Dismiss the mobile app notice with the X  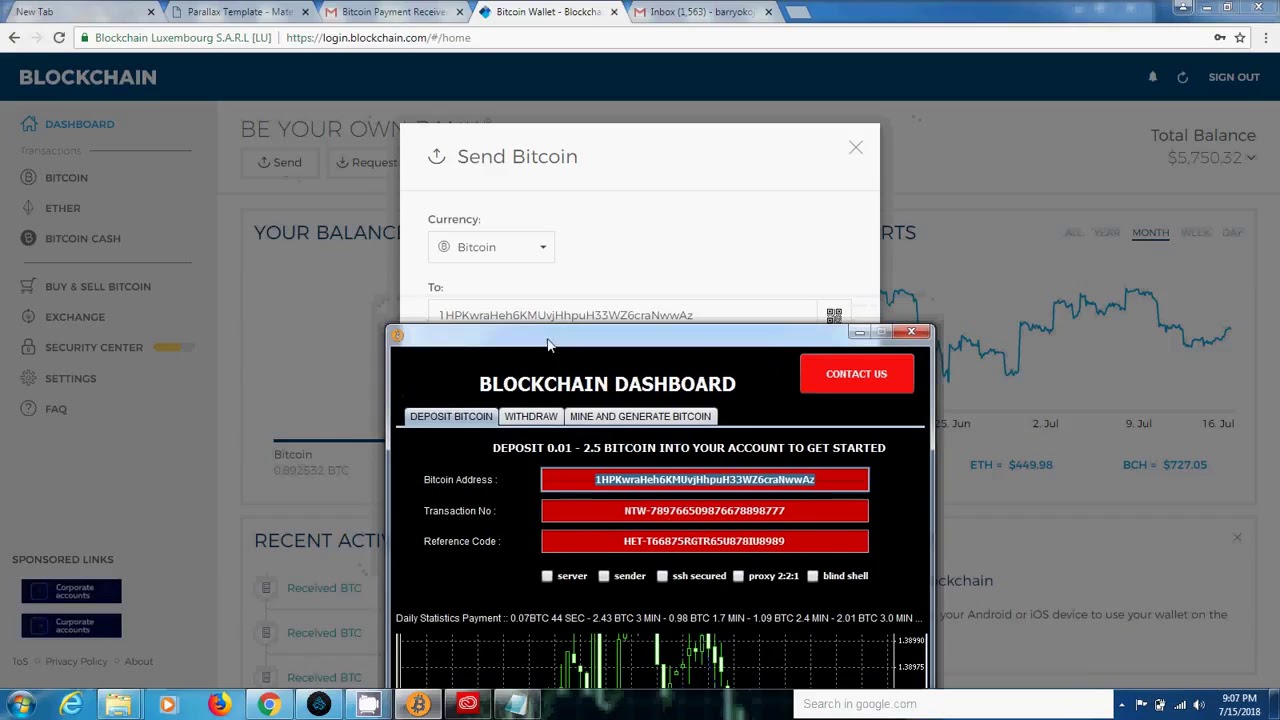[x=1237, y=538]
